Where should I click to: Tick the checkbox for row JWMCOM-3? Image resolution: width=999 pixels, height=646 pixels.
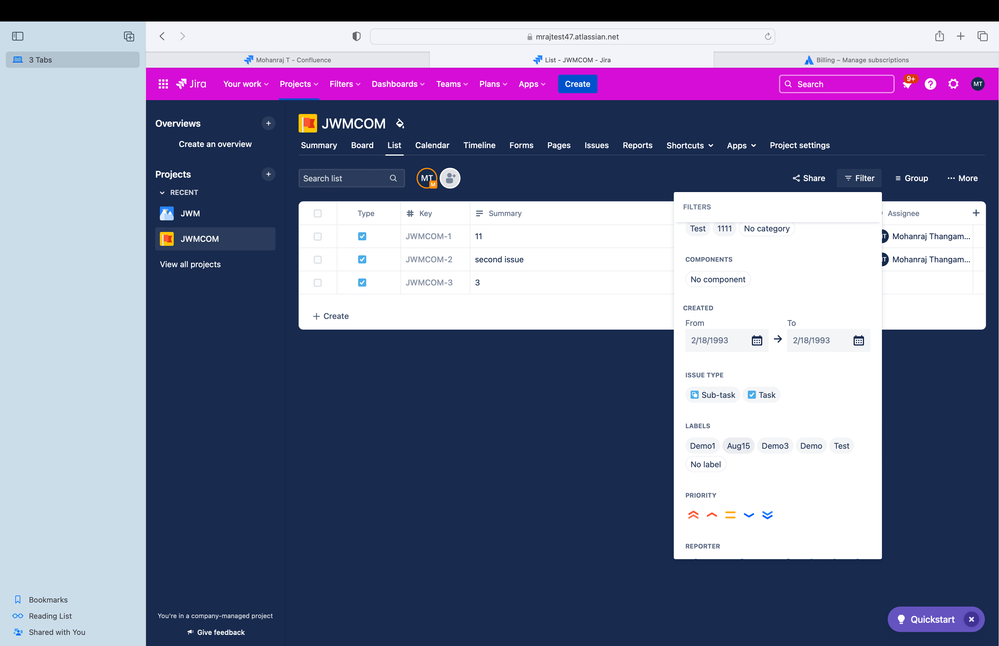317,282
